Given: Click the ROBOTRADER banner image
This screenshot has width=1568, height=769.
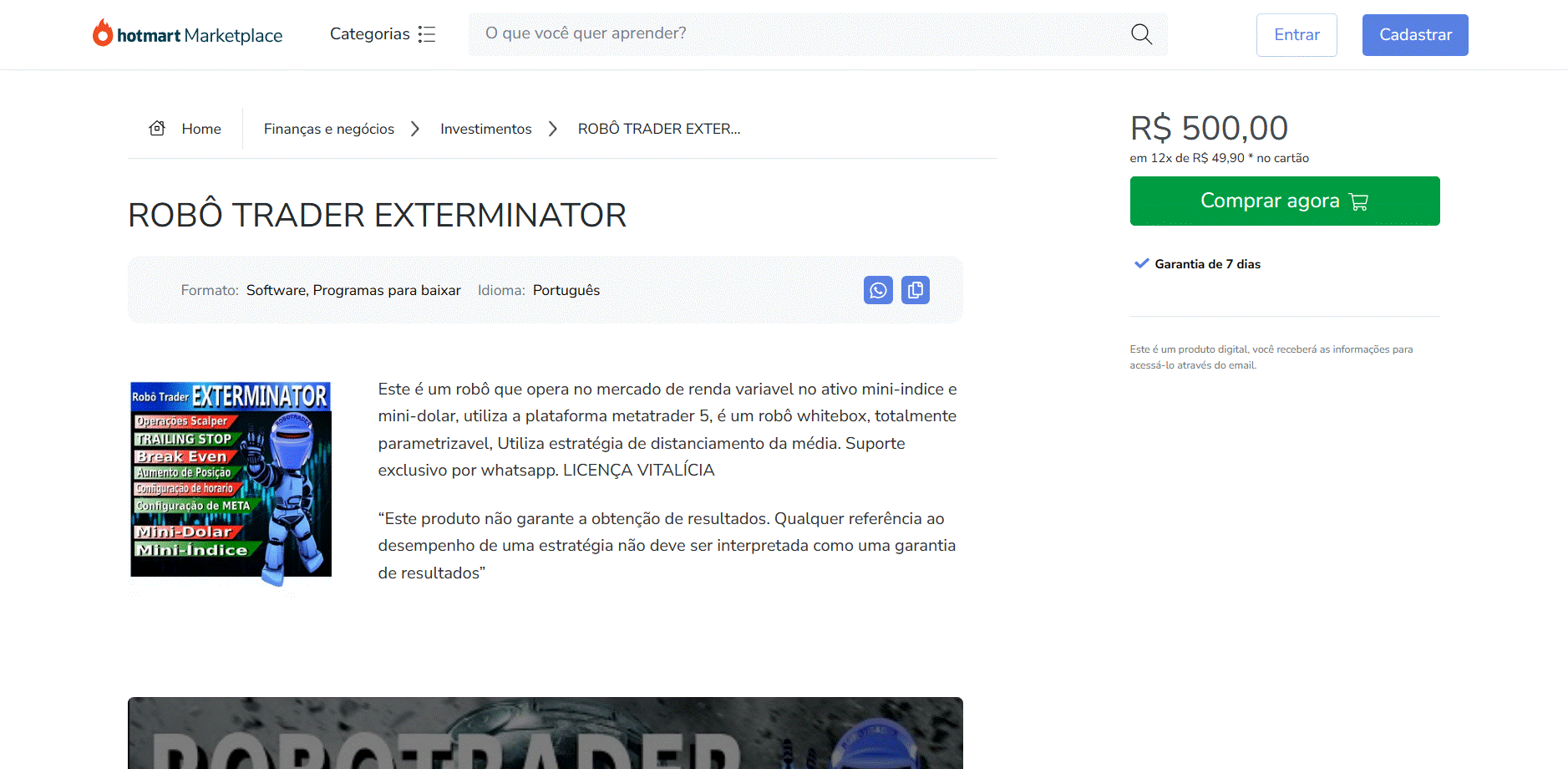Looking at the screenshot, I should click(x=546, y=733).
